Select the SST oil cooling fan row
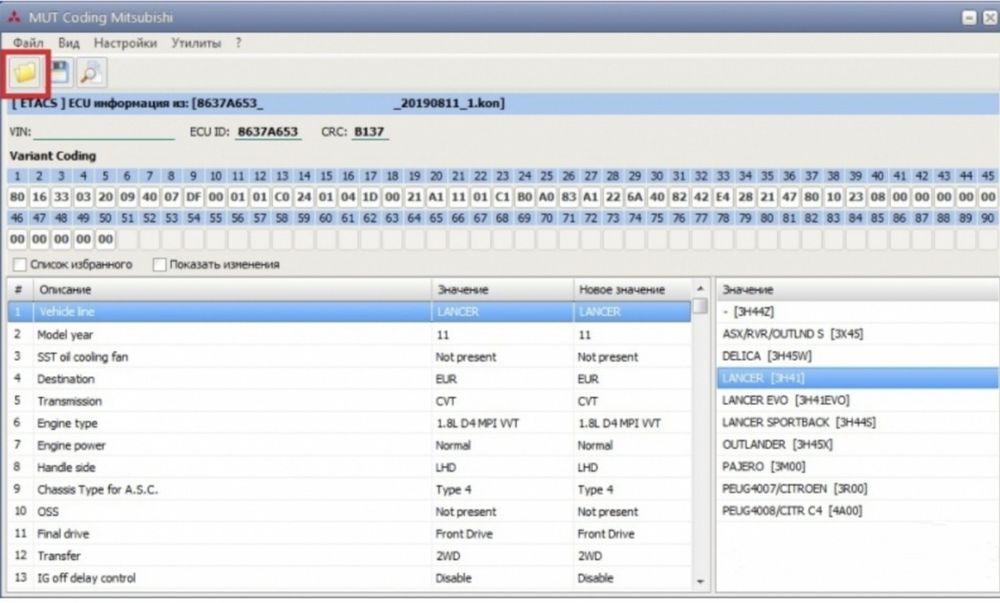 click(349, 357)
